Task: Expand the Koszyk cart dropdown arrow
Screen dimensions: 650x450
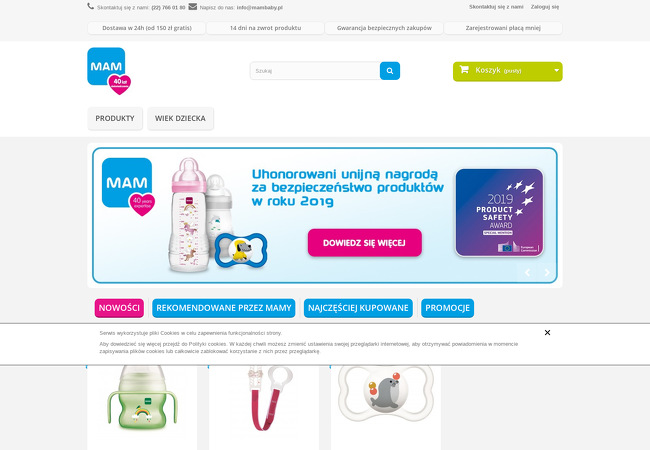Action: (556, 70)
